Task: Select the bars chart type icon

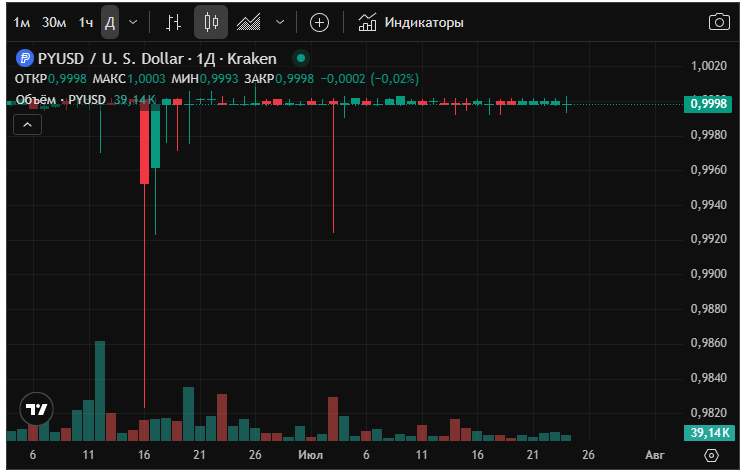Action: (x=173, y=22)
